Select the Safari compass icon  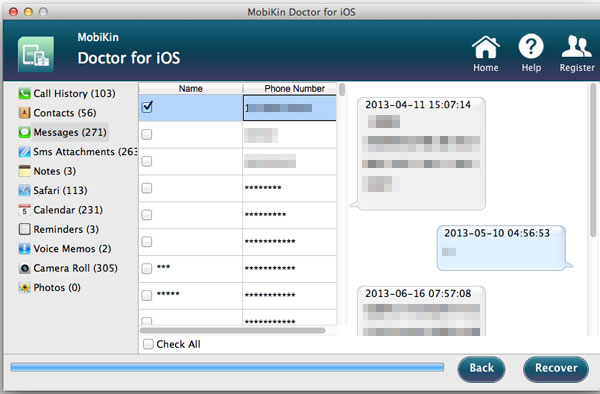point(24,190)
